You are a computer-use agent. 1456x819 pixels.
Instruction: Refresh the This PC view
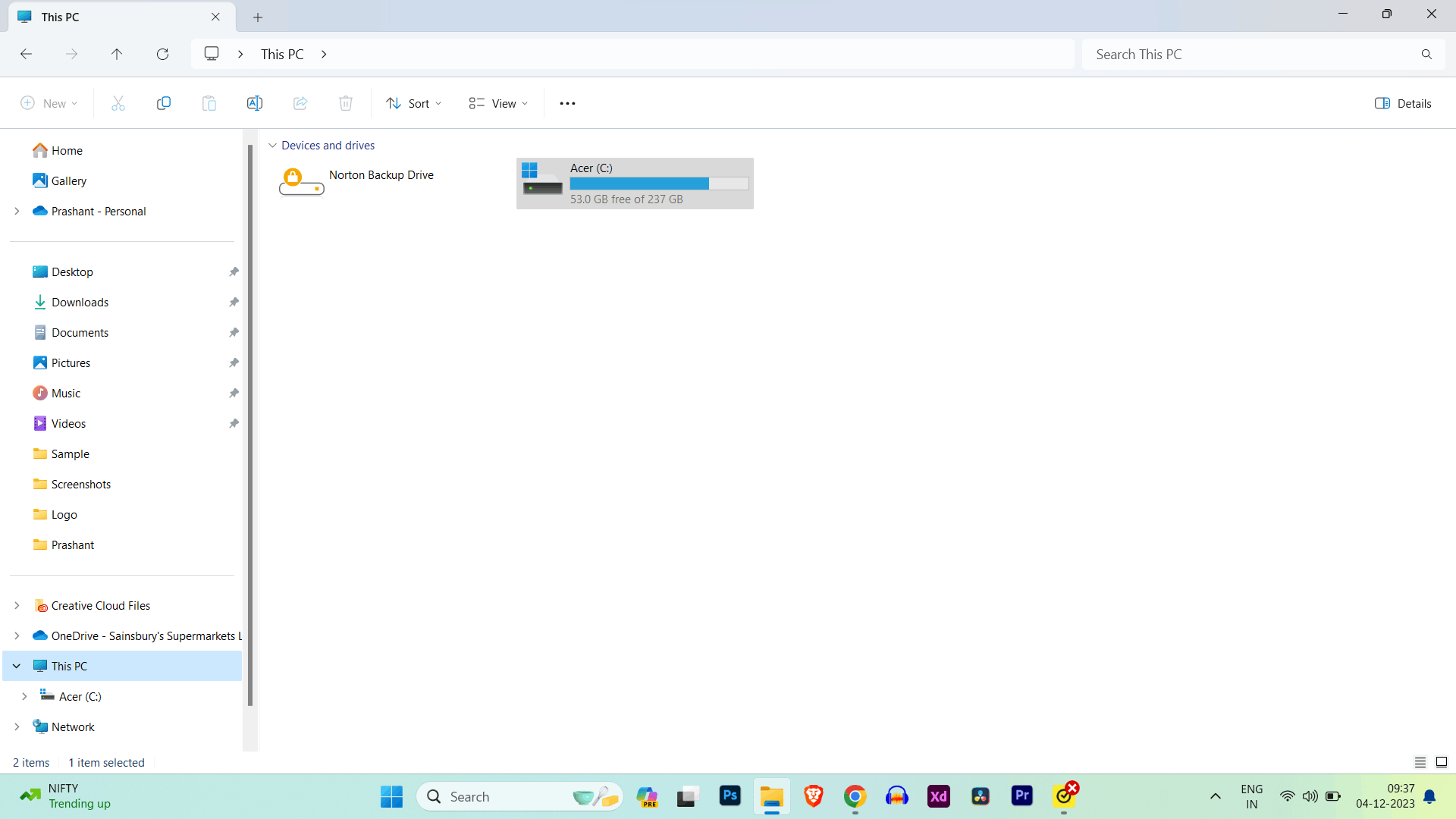pyautogui.click(x=162, y=54)
